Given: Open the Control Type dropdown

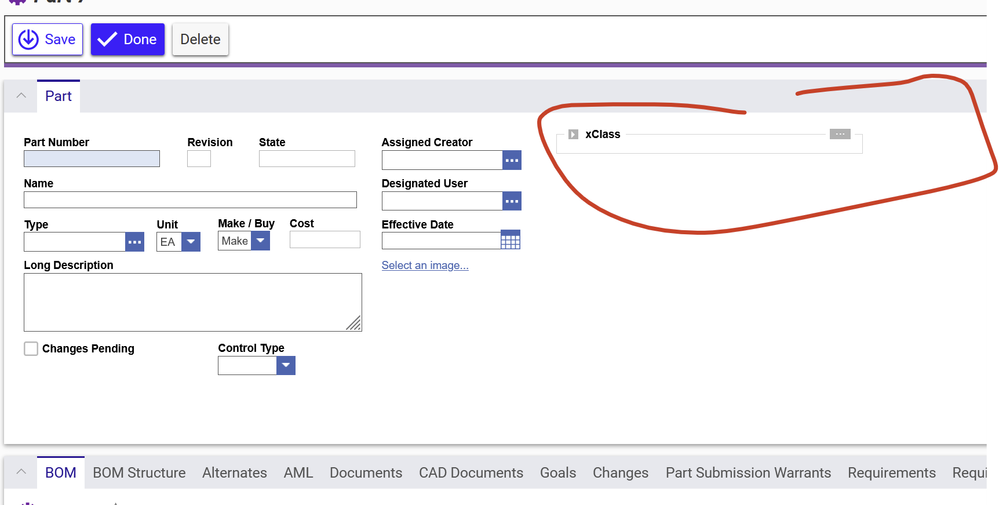Looking at the screenshot, I should pos(286,366).
